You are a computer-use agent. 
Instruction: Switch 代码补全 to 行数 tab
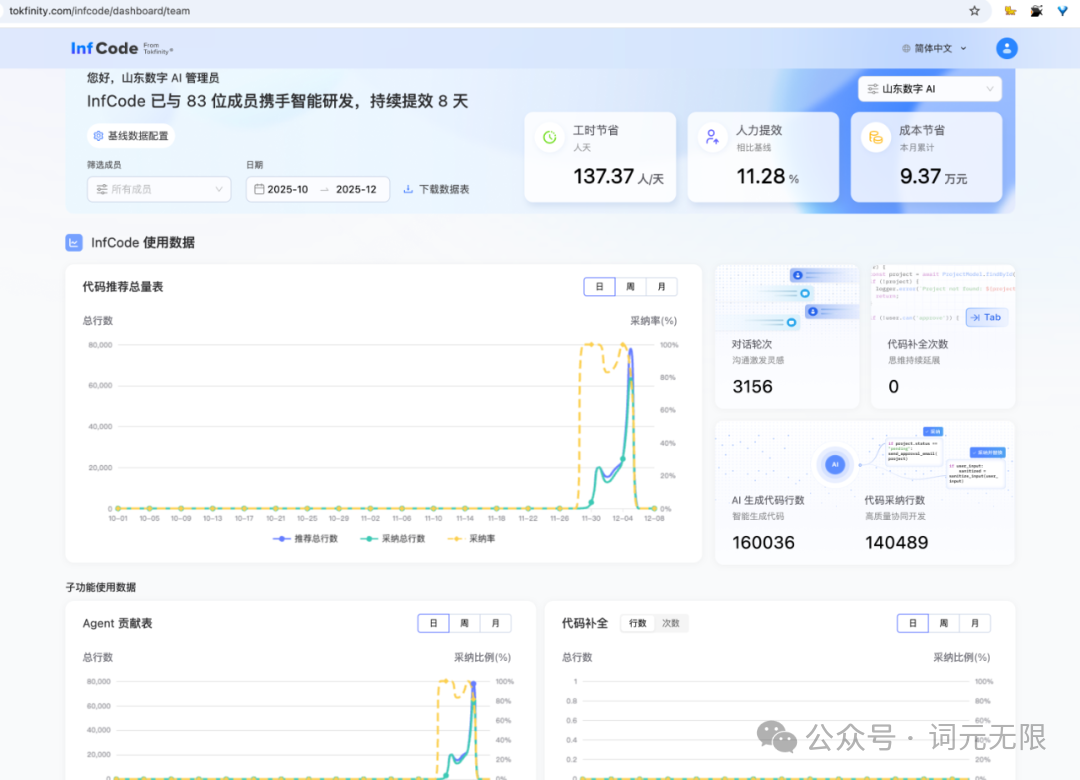638,623
